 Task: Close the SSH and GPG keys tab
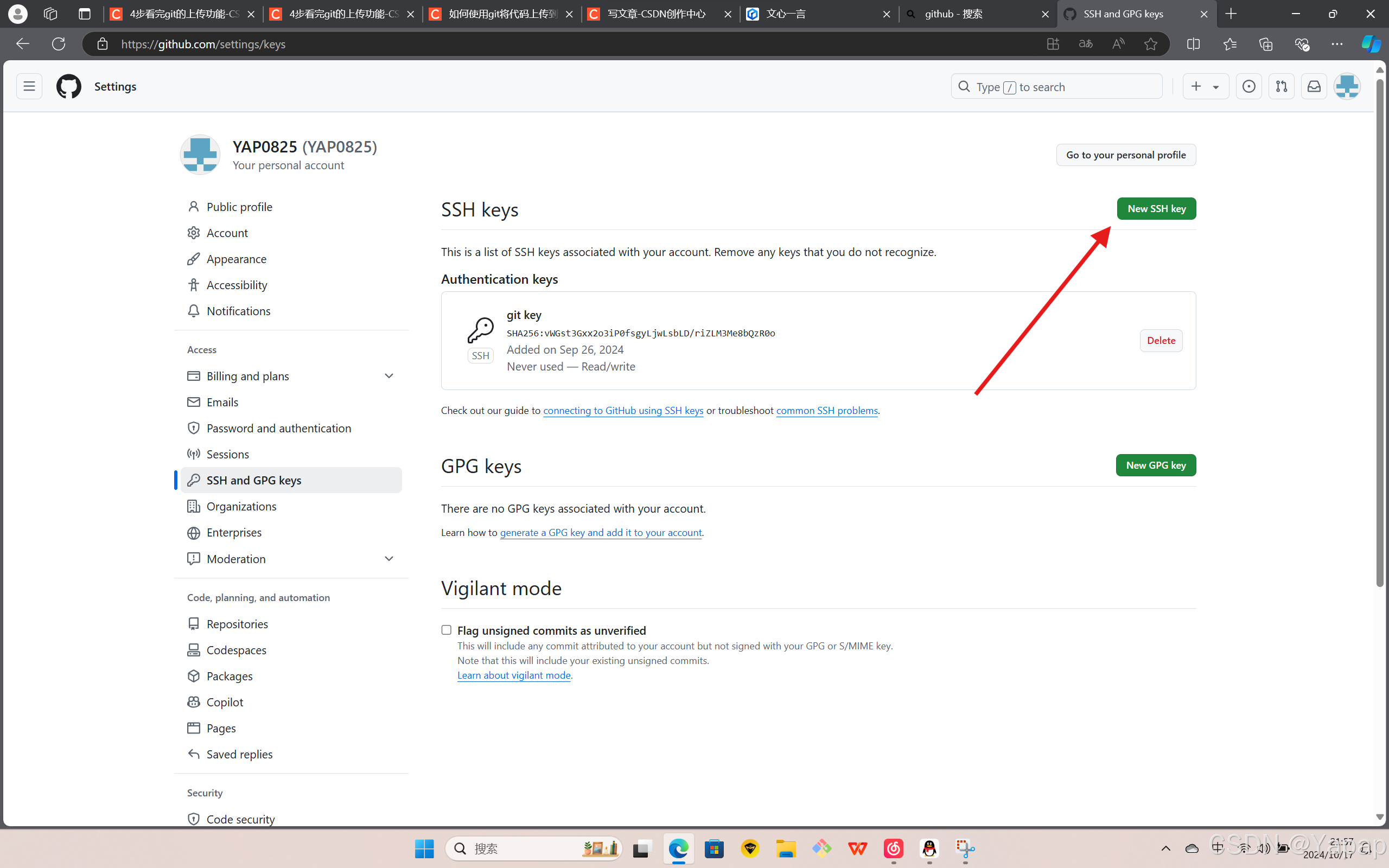click(x=1203, y=14)
